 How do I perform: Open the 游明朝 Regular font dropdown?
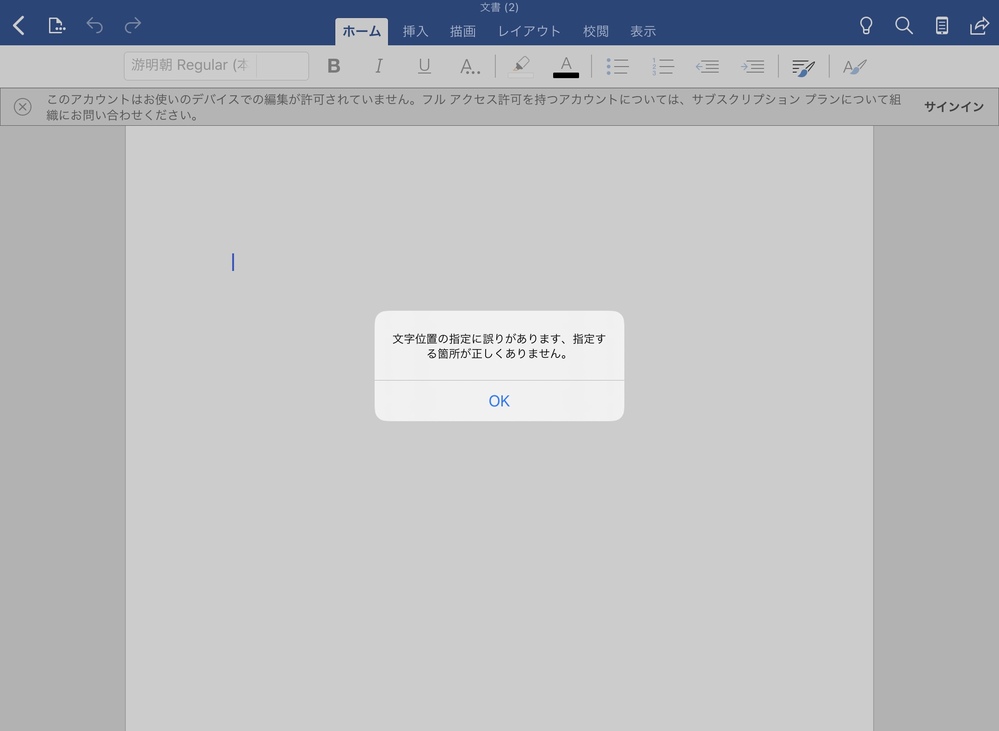[216, 66]
